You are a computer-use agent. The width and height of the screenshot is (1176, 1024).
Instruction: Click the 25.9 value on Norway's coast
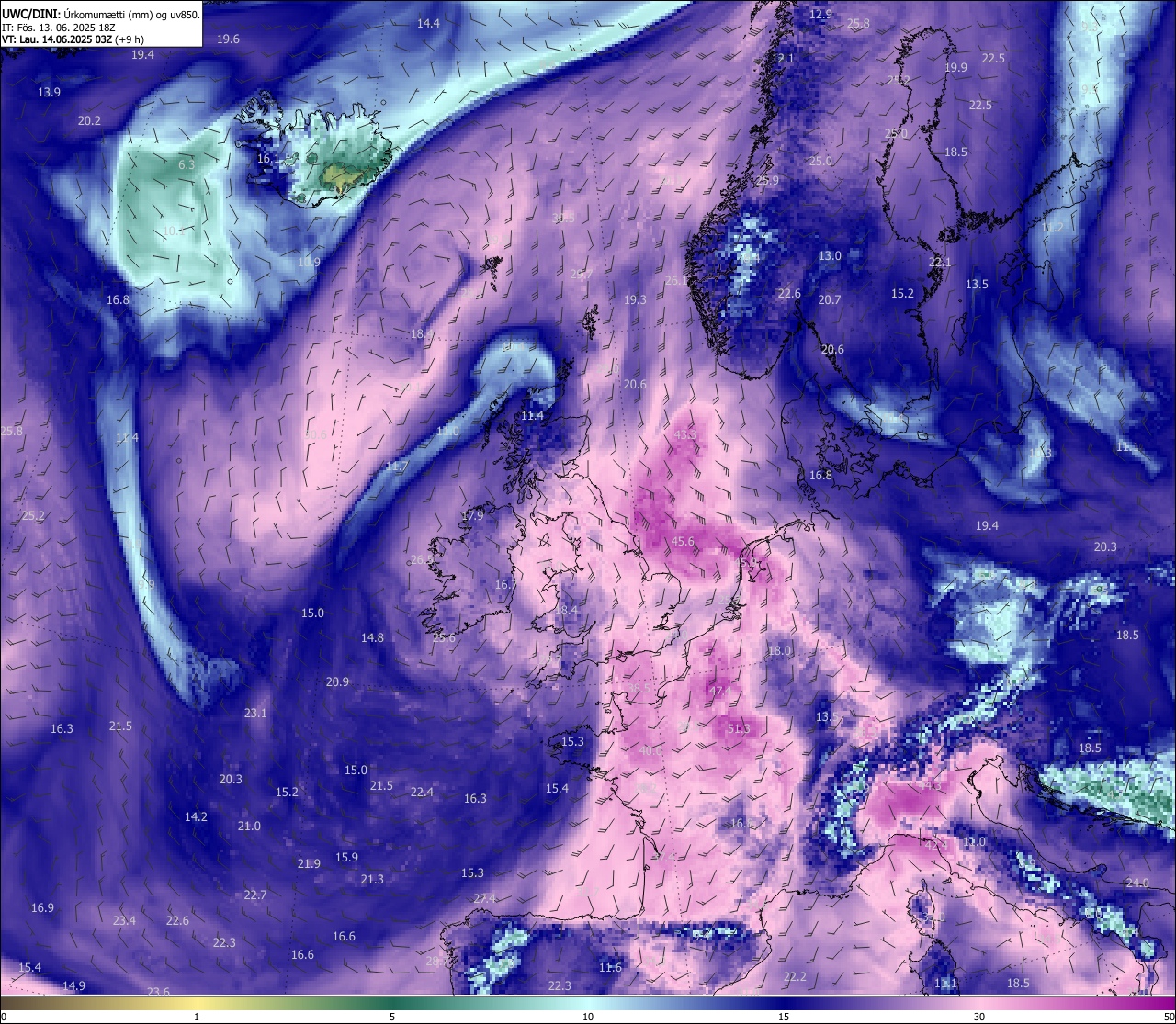767,180
